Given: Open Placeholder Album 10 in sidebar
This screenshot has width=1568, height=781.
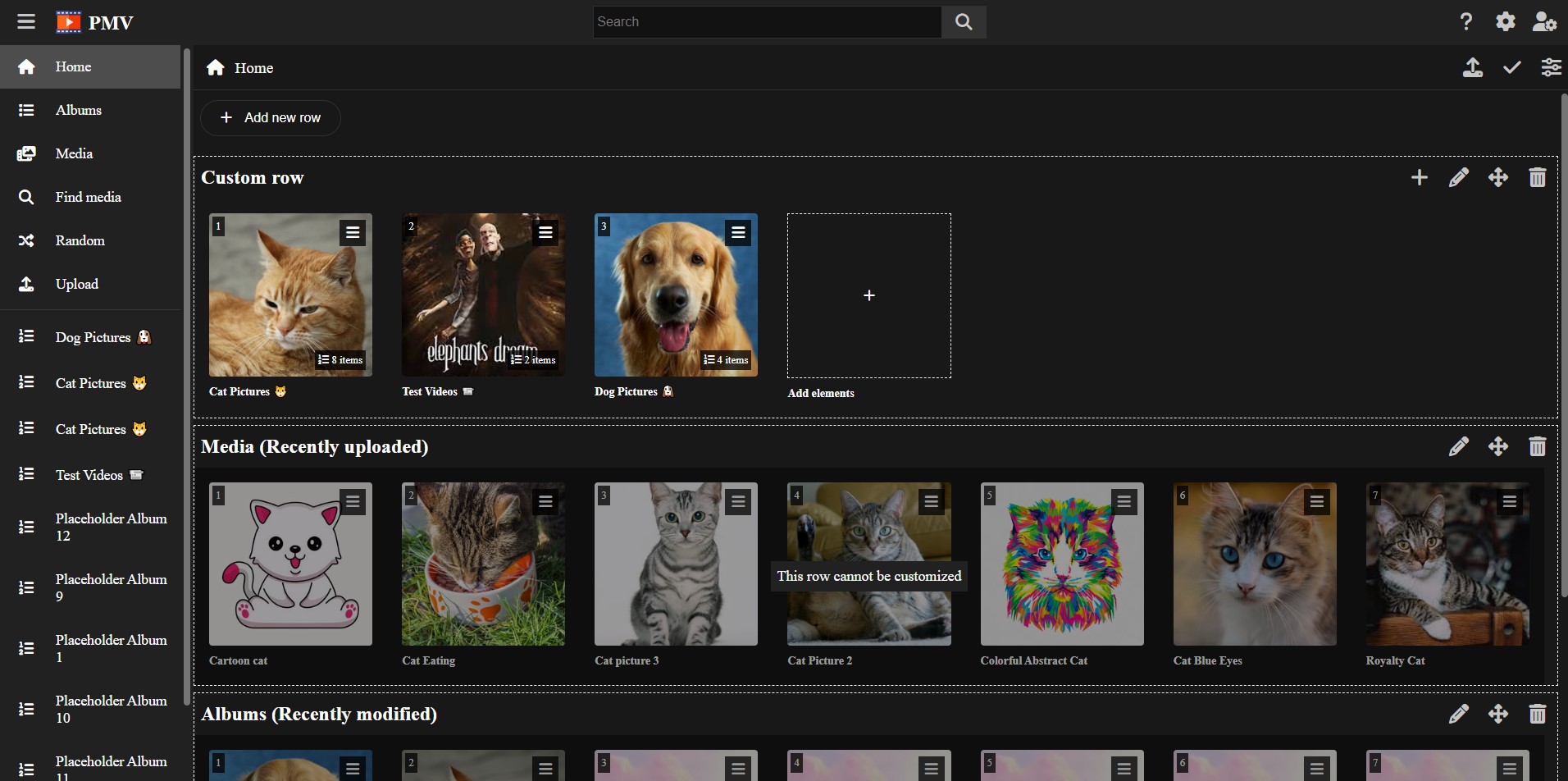Looking at the screenshot, I should [x=90, y=709].
